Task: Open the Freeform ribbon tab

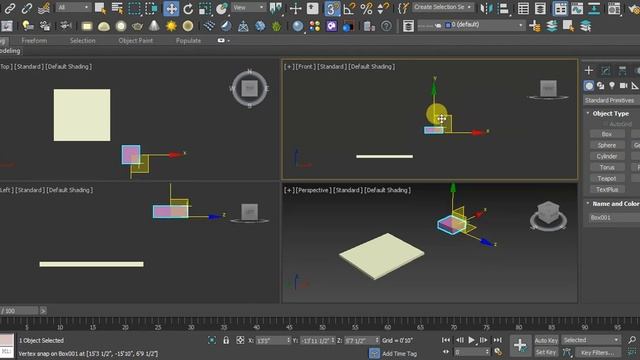Action: pyautogui.click(x=34, y=40)
